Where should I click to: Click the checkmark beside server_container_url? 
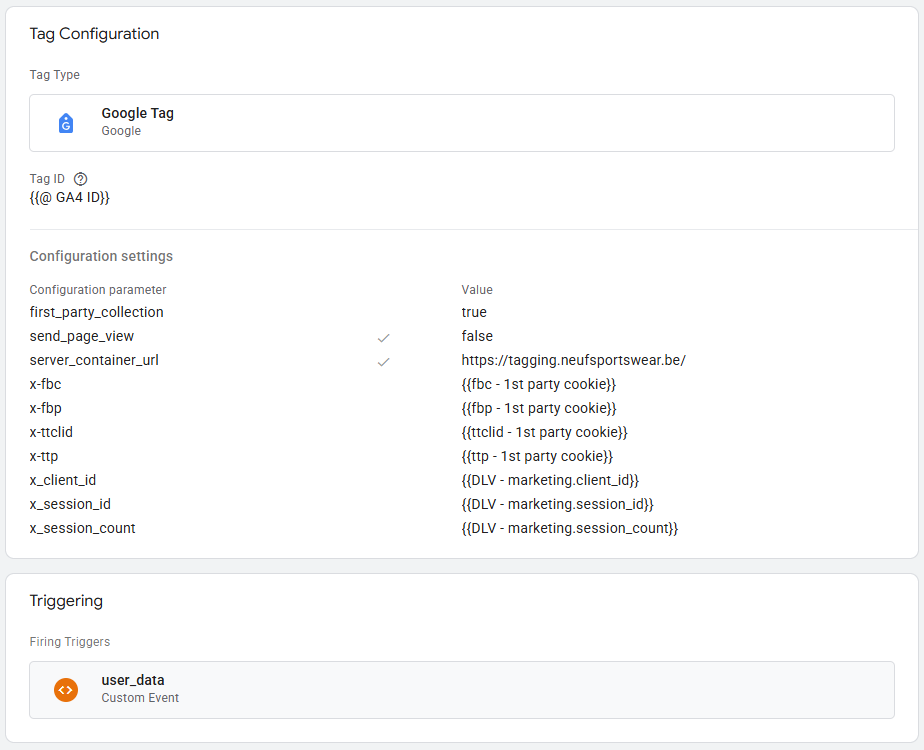(x=383, y=361)
